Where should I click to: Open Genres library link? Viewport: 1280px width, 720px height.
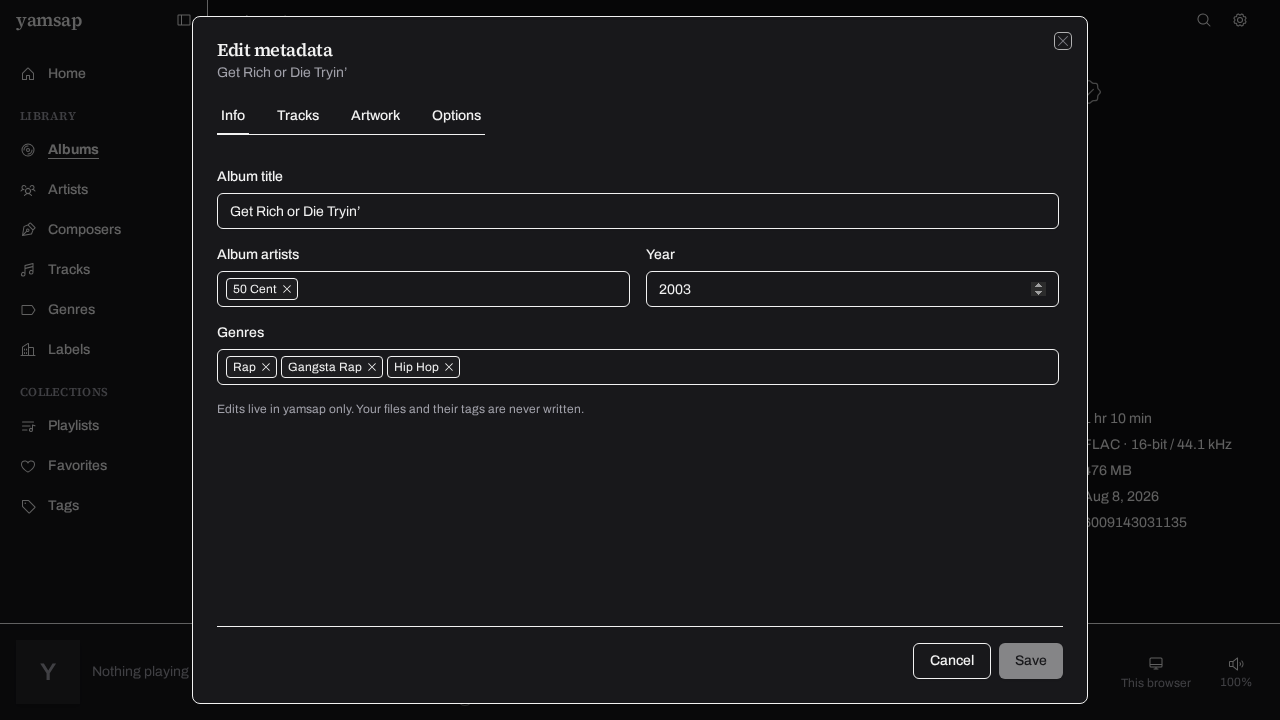coord(71,310)
